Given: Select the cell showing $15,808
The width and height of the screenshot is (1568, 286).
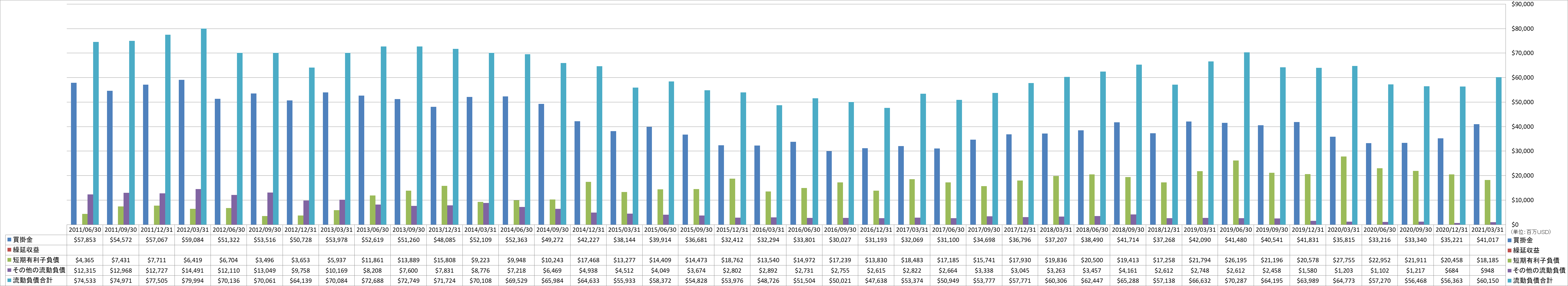Looking at the screenshot, I should [x=444, y=260].
